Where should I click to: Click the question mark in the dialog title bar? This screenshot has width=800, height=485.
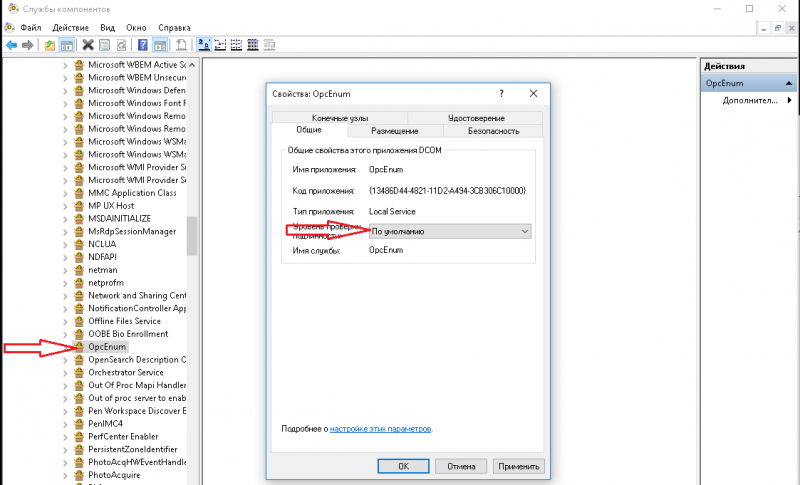coord(502,93)
